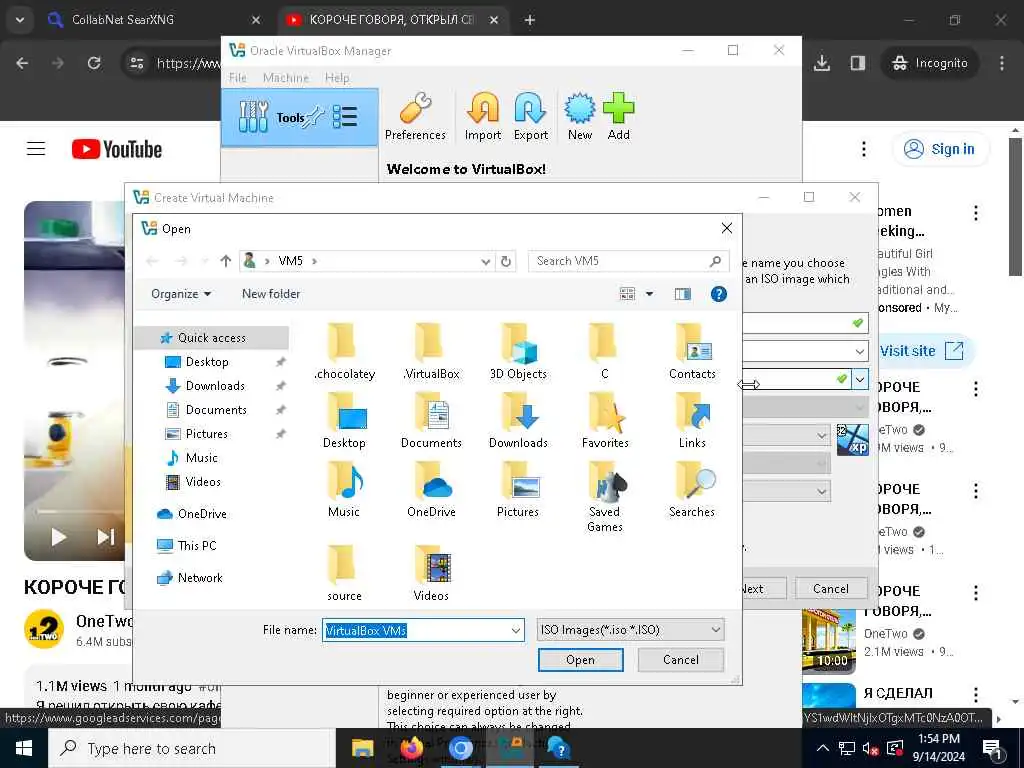
Task: Cancel the Open file dialog
Action: coord(680,660)
